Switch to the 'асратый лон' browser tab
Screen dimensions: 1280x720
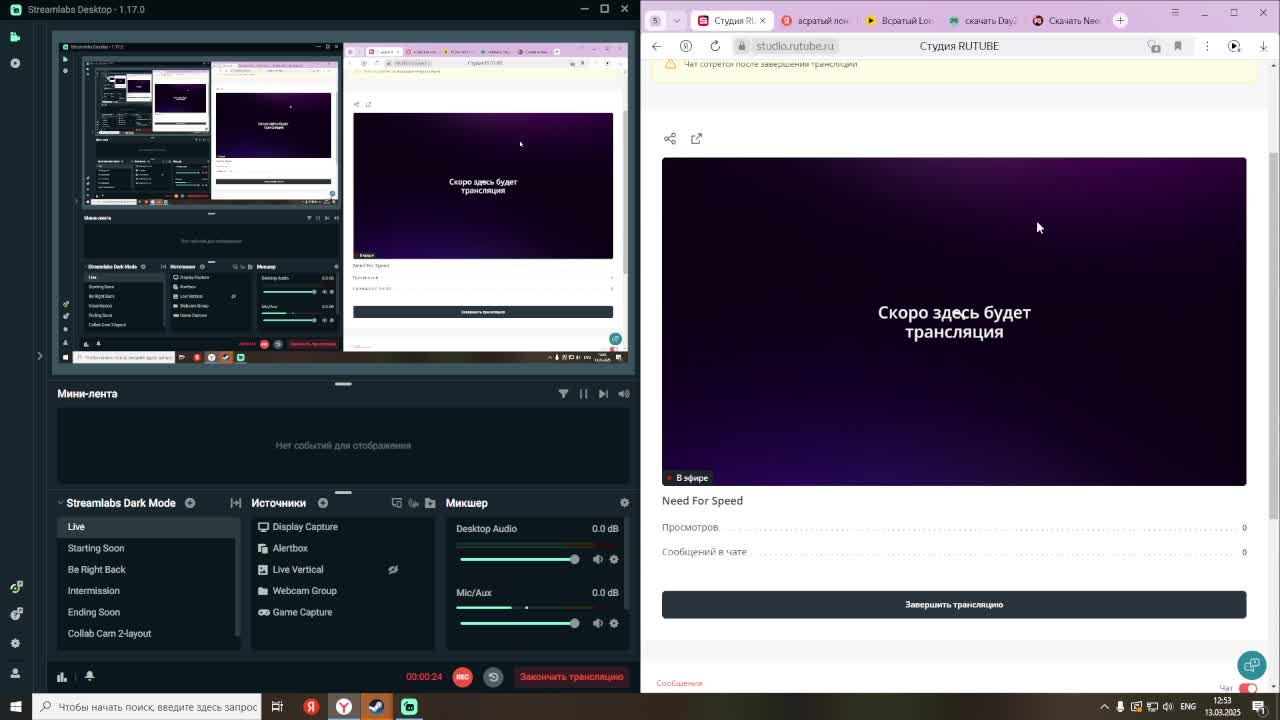[815, 20]
